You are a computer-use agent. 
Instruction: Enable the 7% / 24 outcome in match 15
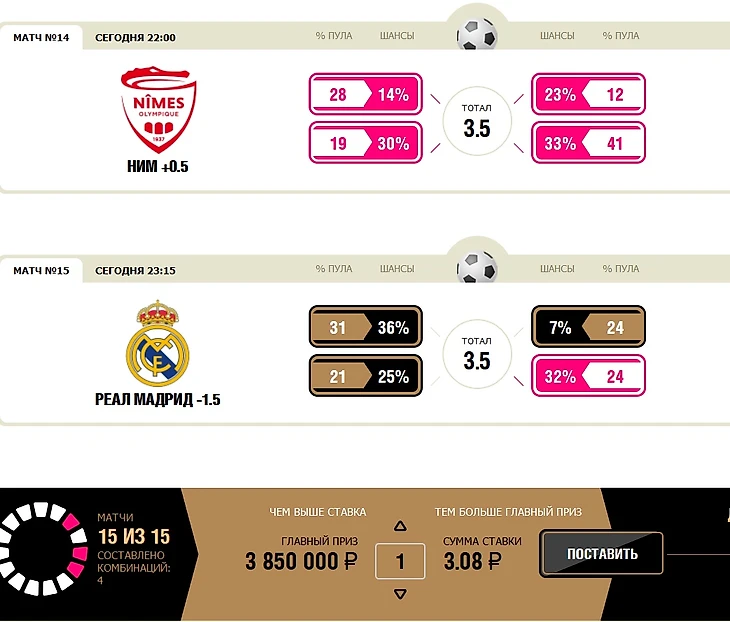tap(588, 327)
